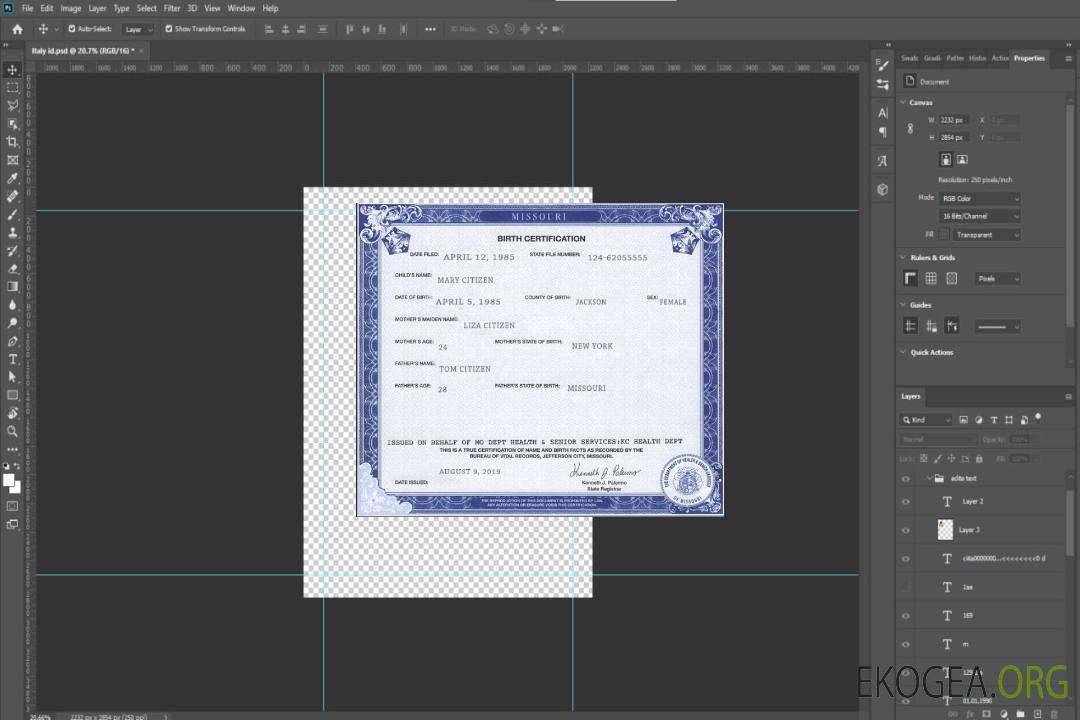The height and width of the screenshot is (720, 1080).
Task: Open the 3D cube panel icon
Action: [883, 189]
